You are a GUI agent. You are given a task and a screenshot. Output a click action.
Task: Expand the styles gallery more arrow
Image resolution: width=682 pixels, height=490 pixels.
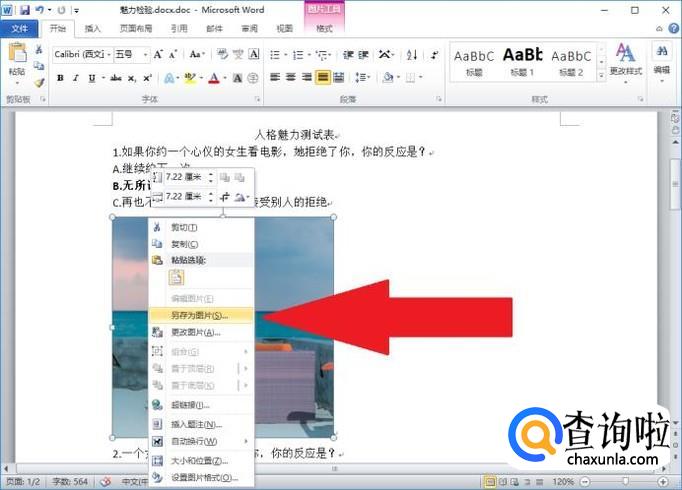[602, 75]
